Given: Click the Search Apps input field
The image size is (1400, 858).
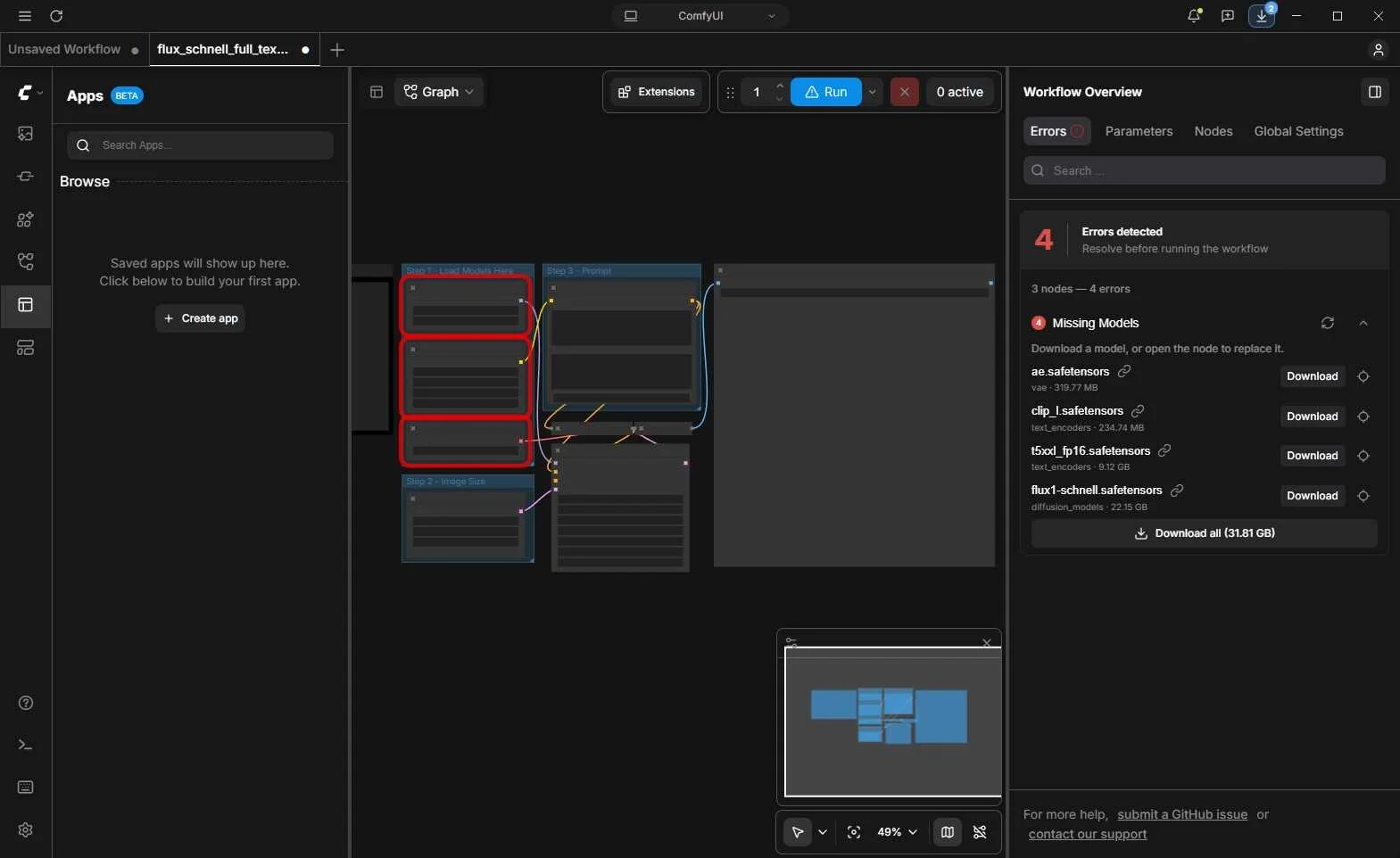Looking at the screenshot, I should [x=201, y=145].
